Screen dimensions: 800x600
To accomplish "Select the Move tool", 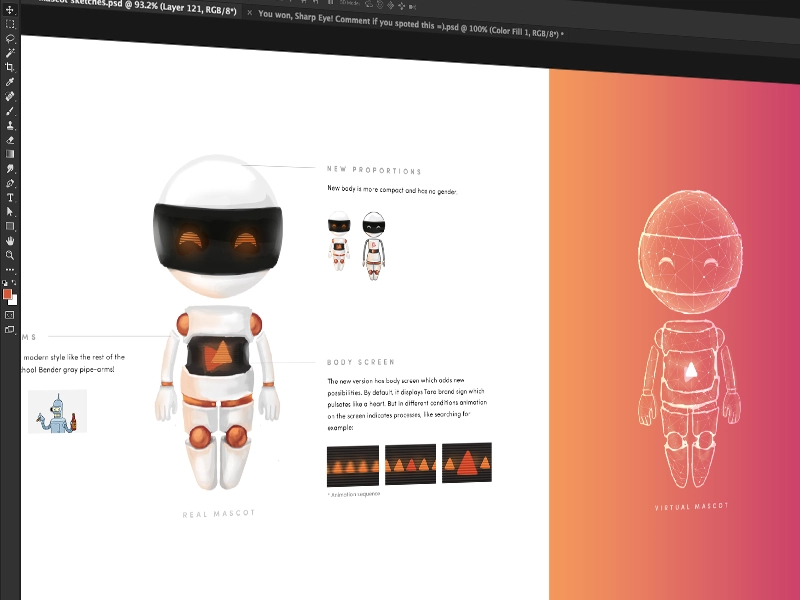I will coord(10,10).
